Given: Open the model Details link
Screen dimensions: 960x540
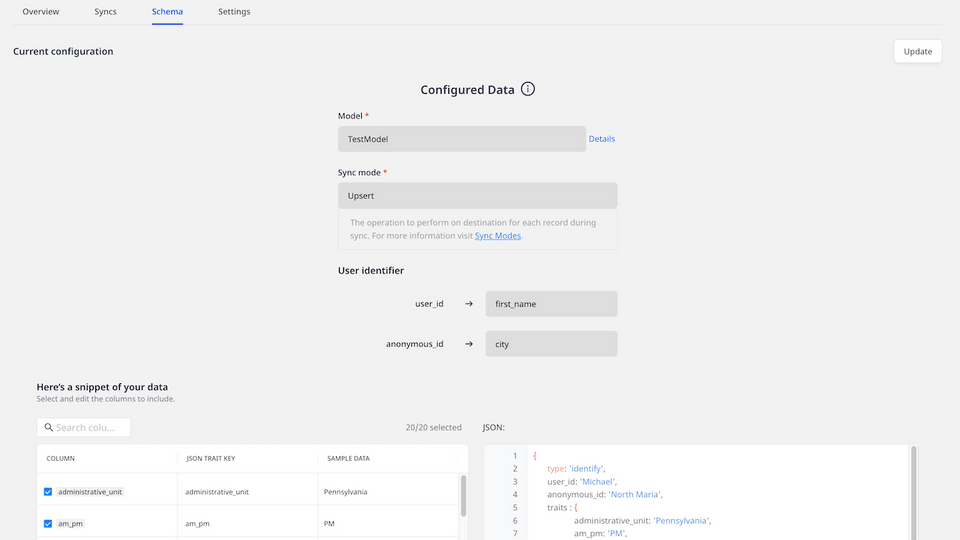Looking at the screenshot, I should (602, 139).
